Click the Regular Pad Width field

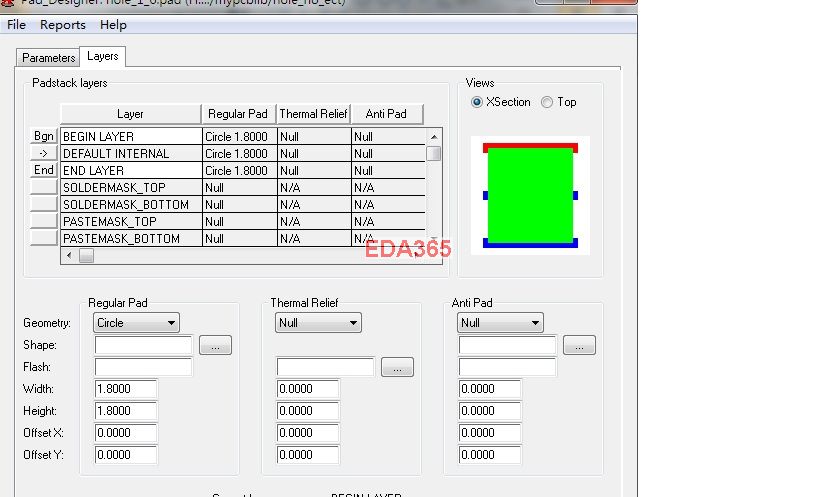(x=126, y=389)
